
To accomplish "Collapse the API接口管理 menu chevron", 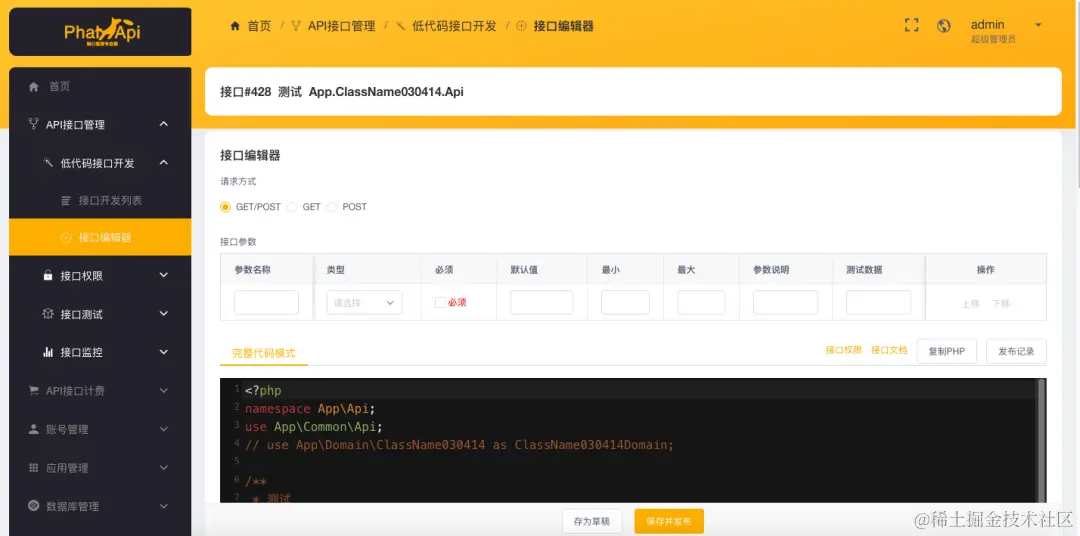I will click(x=163, y=124).
